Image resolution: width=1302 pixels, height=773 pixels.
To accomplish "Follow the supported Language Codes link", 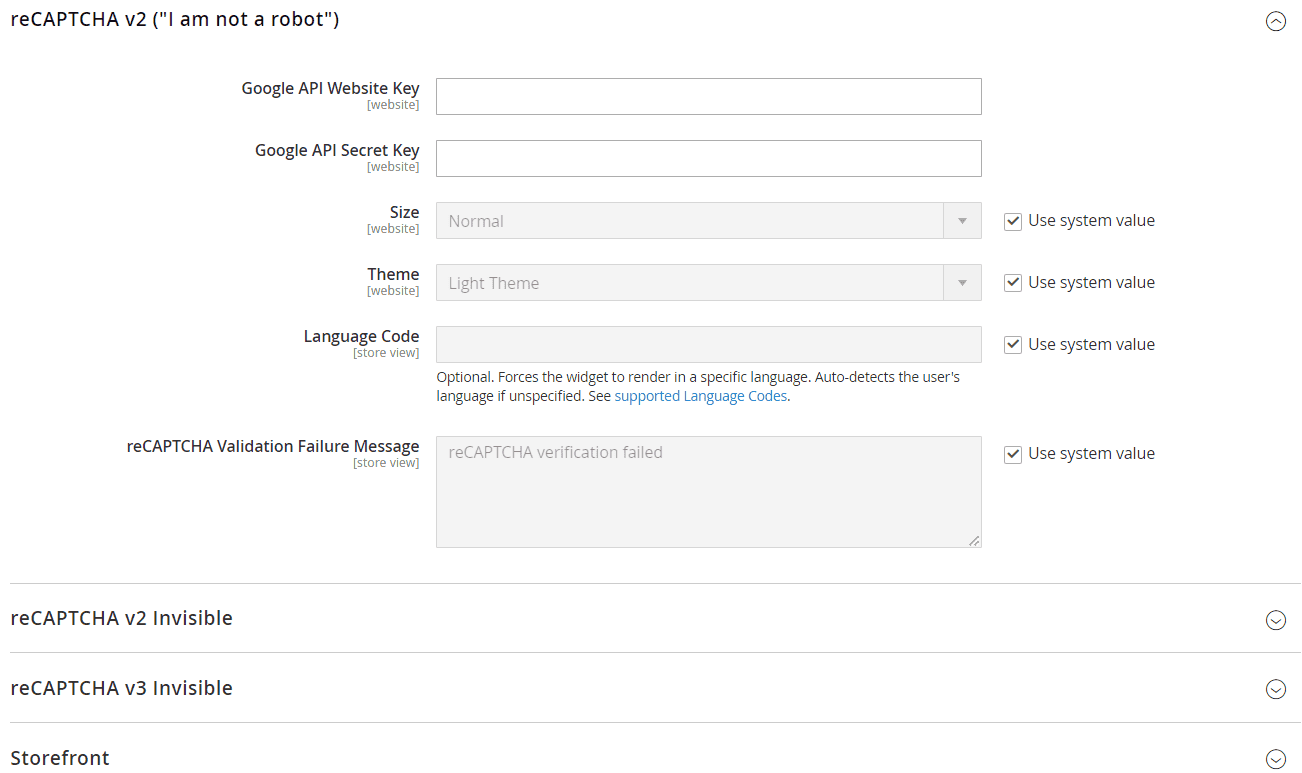I will click(701, 396).
